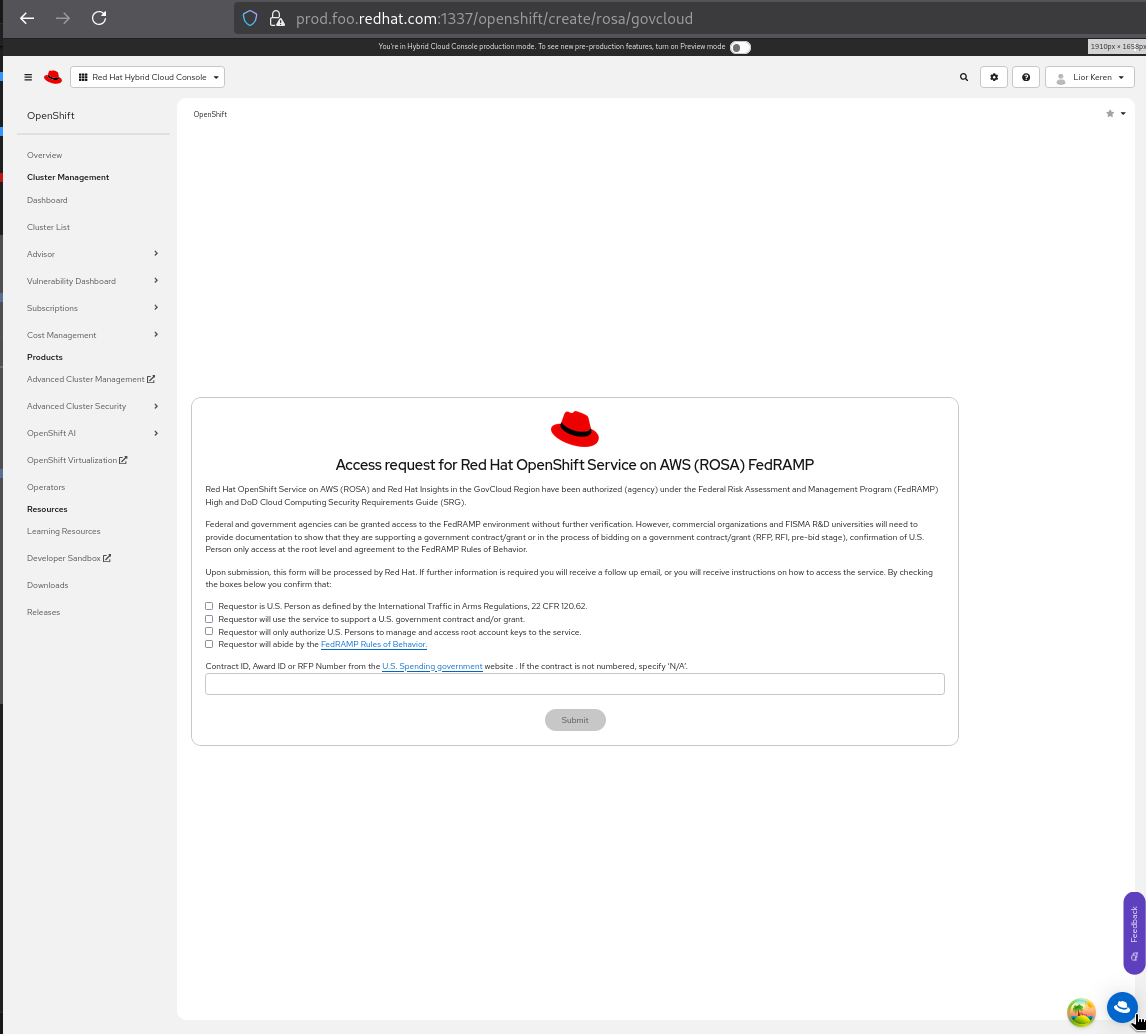1146x1034 pixels.
Task: Open the help question mark icon
Action: (1026, 77)
